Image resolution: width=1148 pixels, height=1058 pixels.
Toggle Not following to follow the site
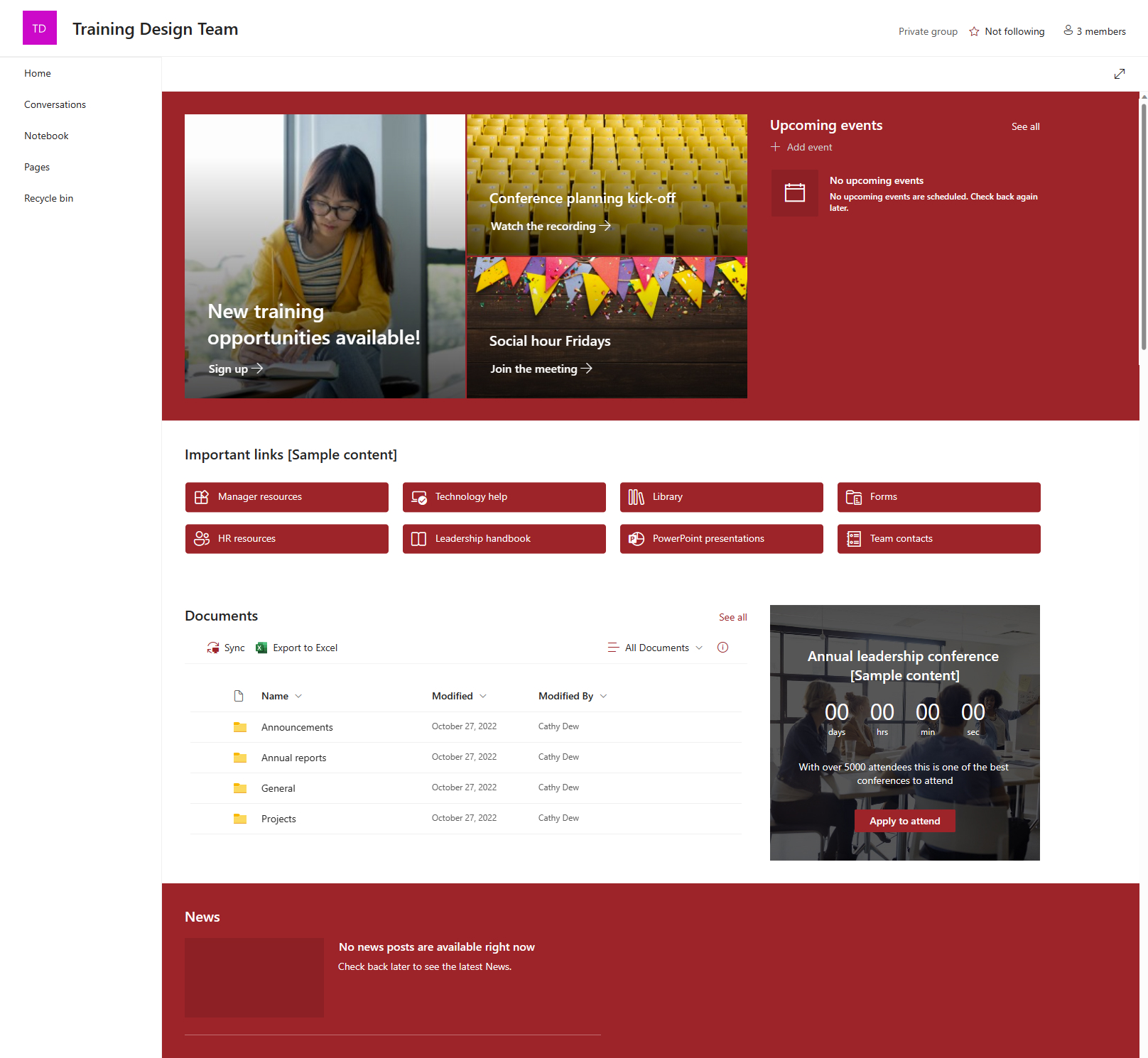coord(1006,31)
